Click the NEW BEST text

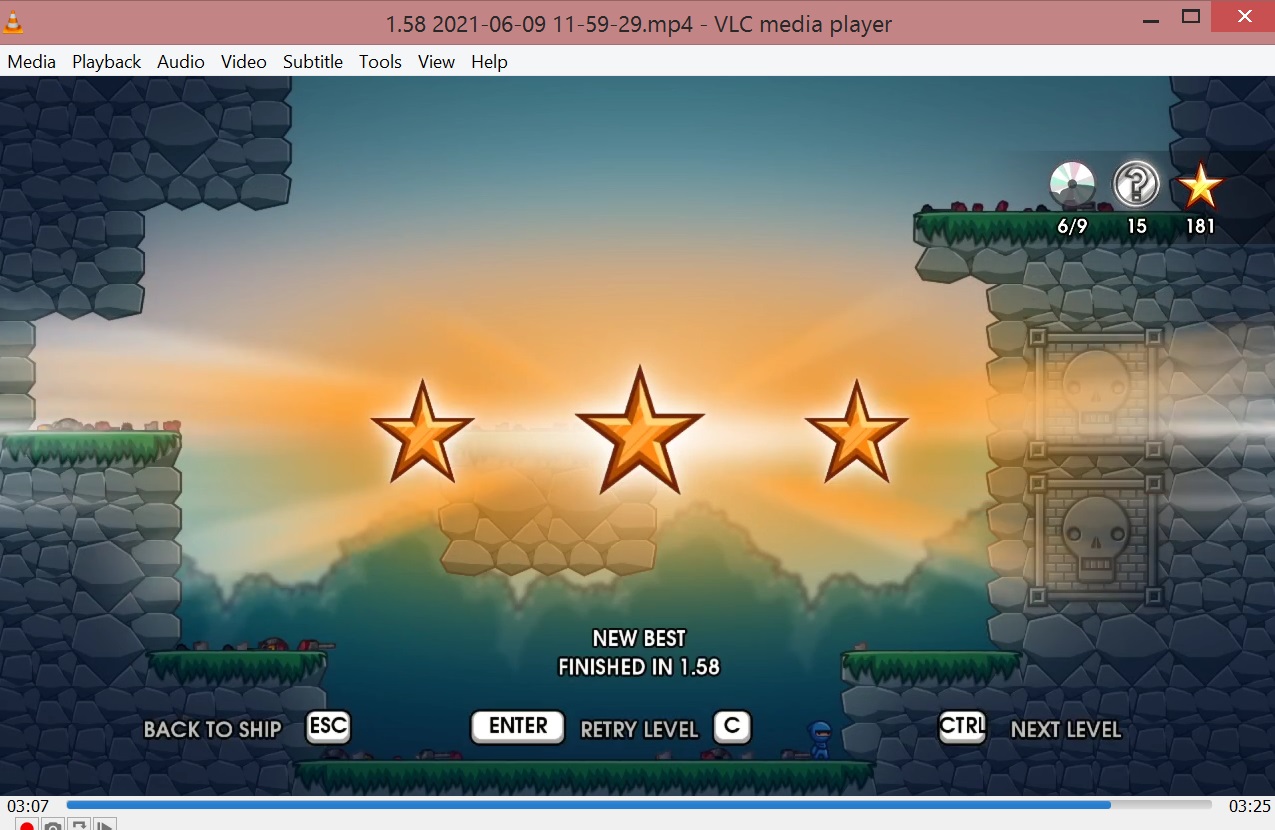(639, 638)
